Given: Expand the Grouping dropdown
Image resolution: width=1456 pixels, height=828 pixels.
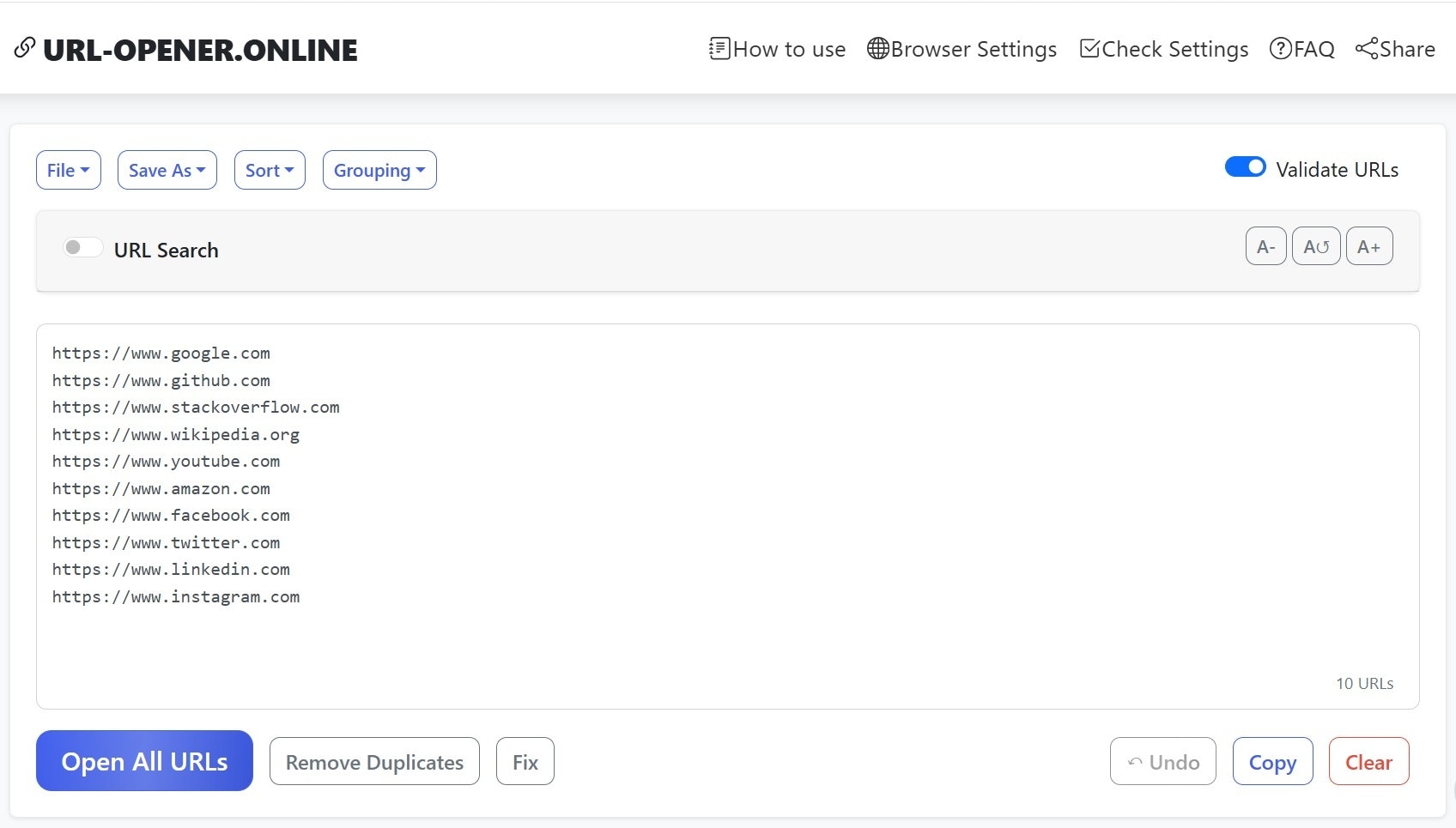Looking at the screenshot, I should coord(379,170).
